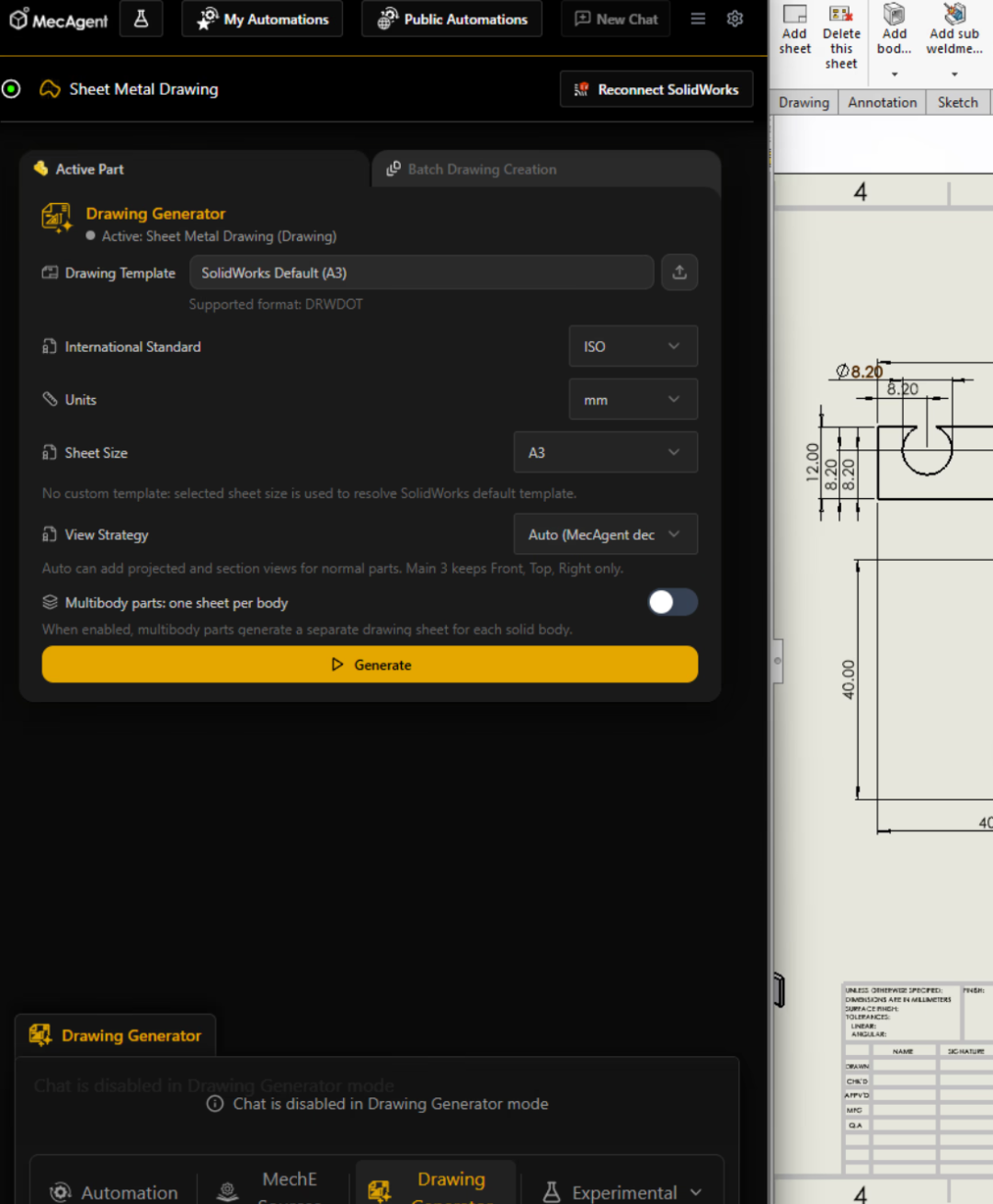This screenshot has width=993, height=1204.
Task: Click the International Standard label icon
Action: [50, 346]
